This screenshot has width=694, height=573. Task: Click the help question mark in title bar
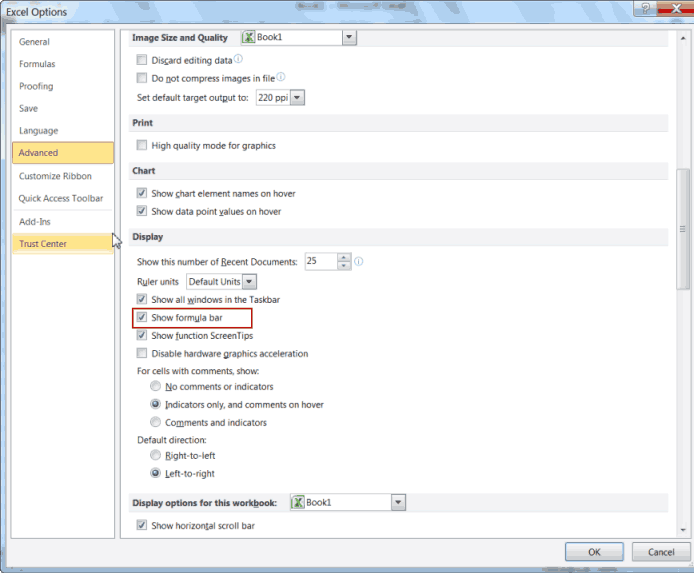click(x=646, y=8)
